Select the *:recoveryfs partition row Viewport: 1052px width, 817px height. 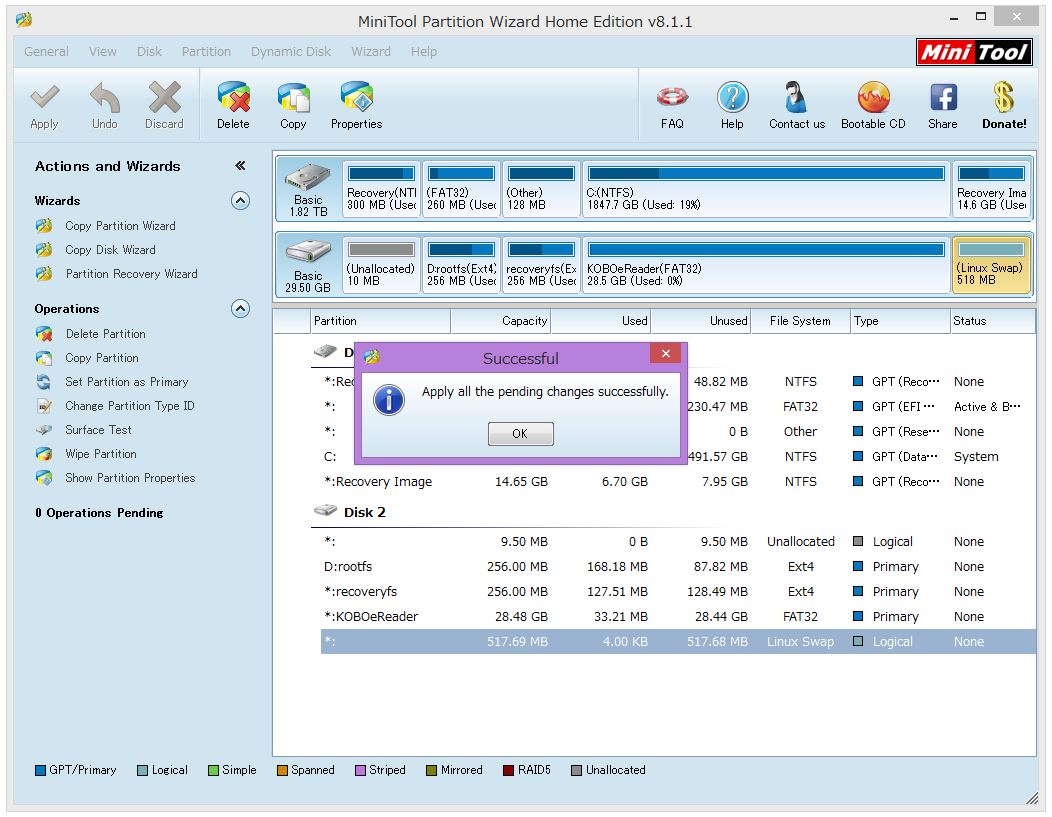point(678,592)
